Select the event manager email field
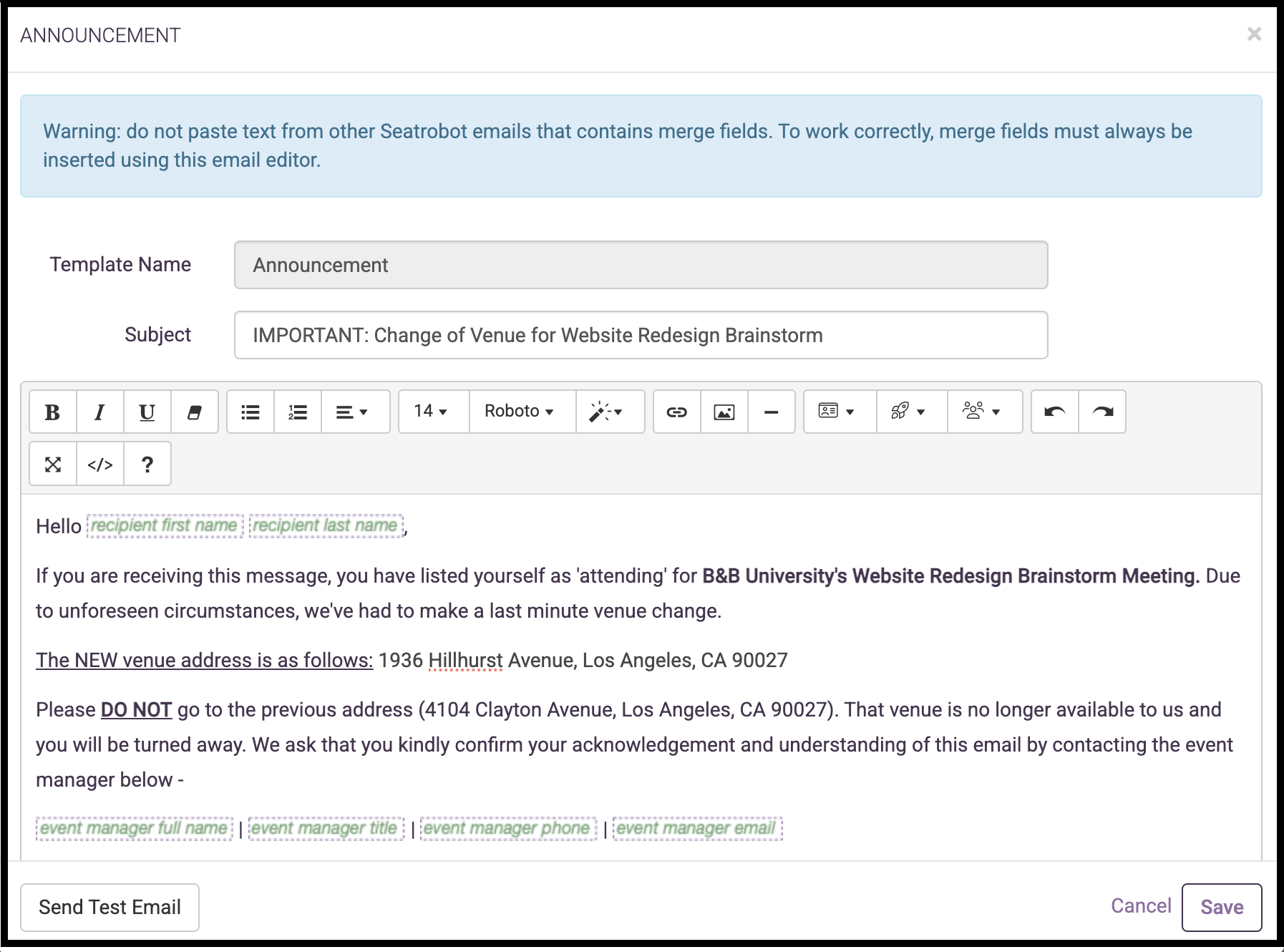Viewport: 1284px width, 952px height. point(697,828)
